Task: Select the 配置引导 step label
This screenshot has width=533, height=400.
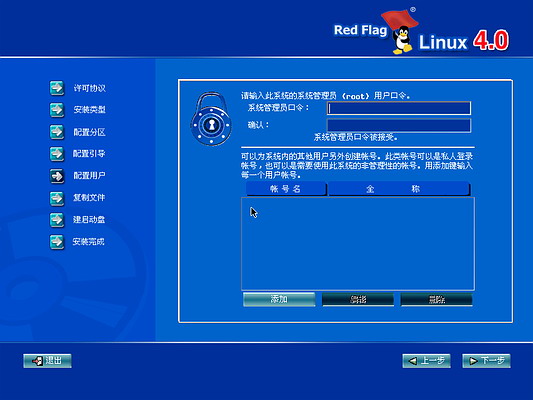Action: coord(89,154)
